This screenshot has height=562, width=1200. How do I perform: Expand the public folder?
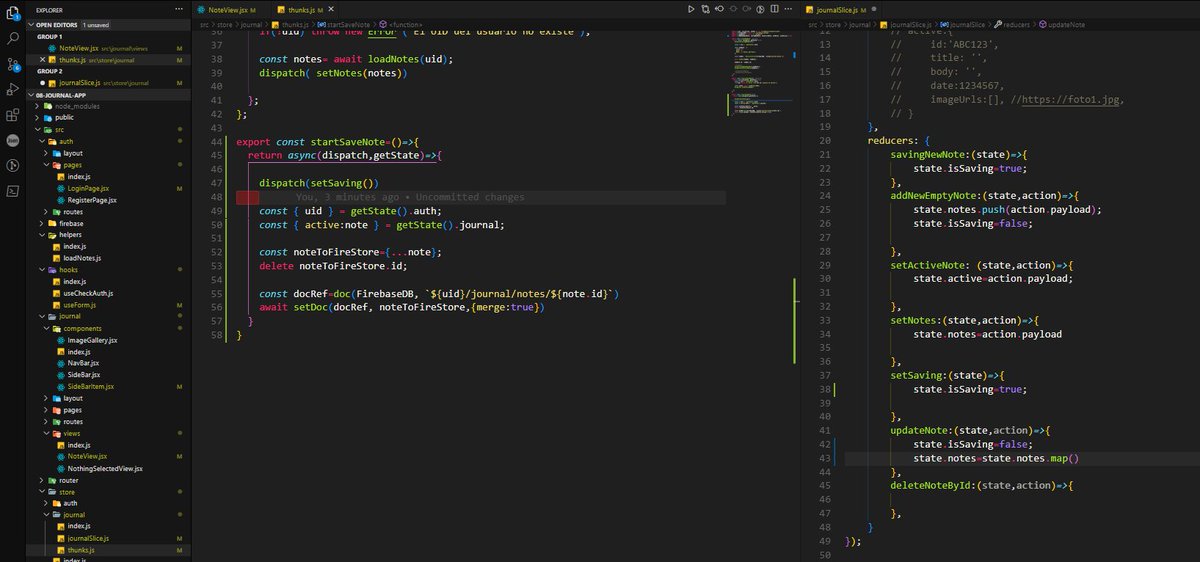[x=65, y=117]
